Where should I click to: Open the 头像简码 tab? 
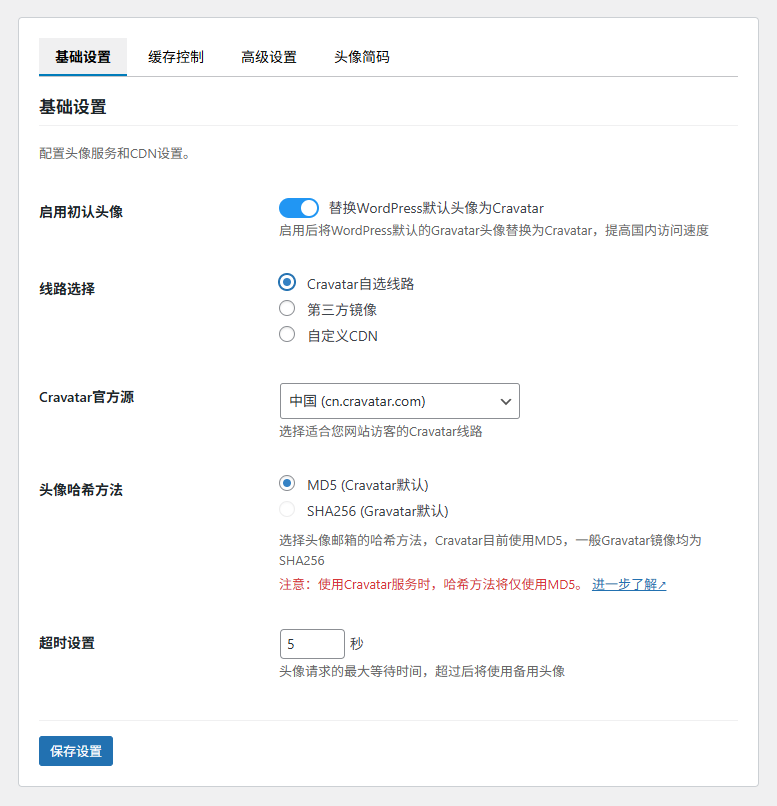362,57
